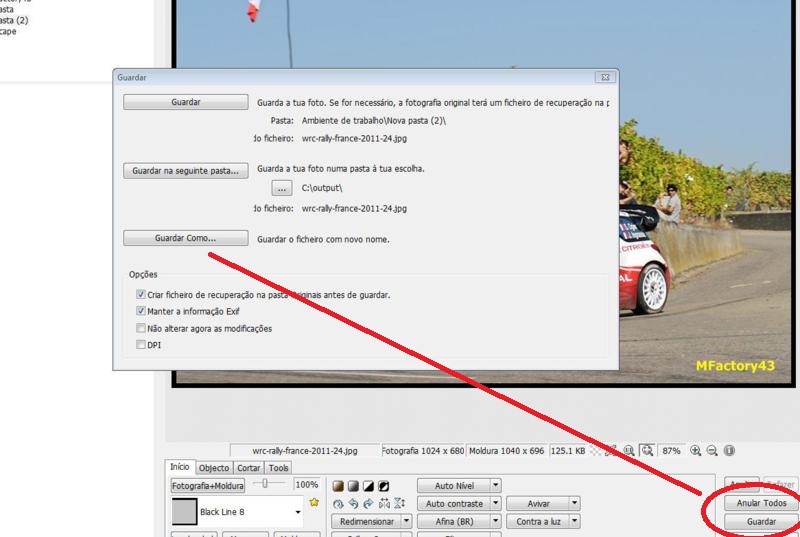Apply the grayscale effect icon

(353, 486)
